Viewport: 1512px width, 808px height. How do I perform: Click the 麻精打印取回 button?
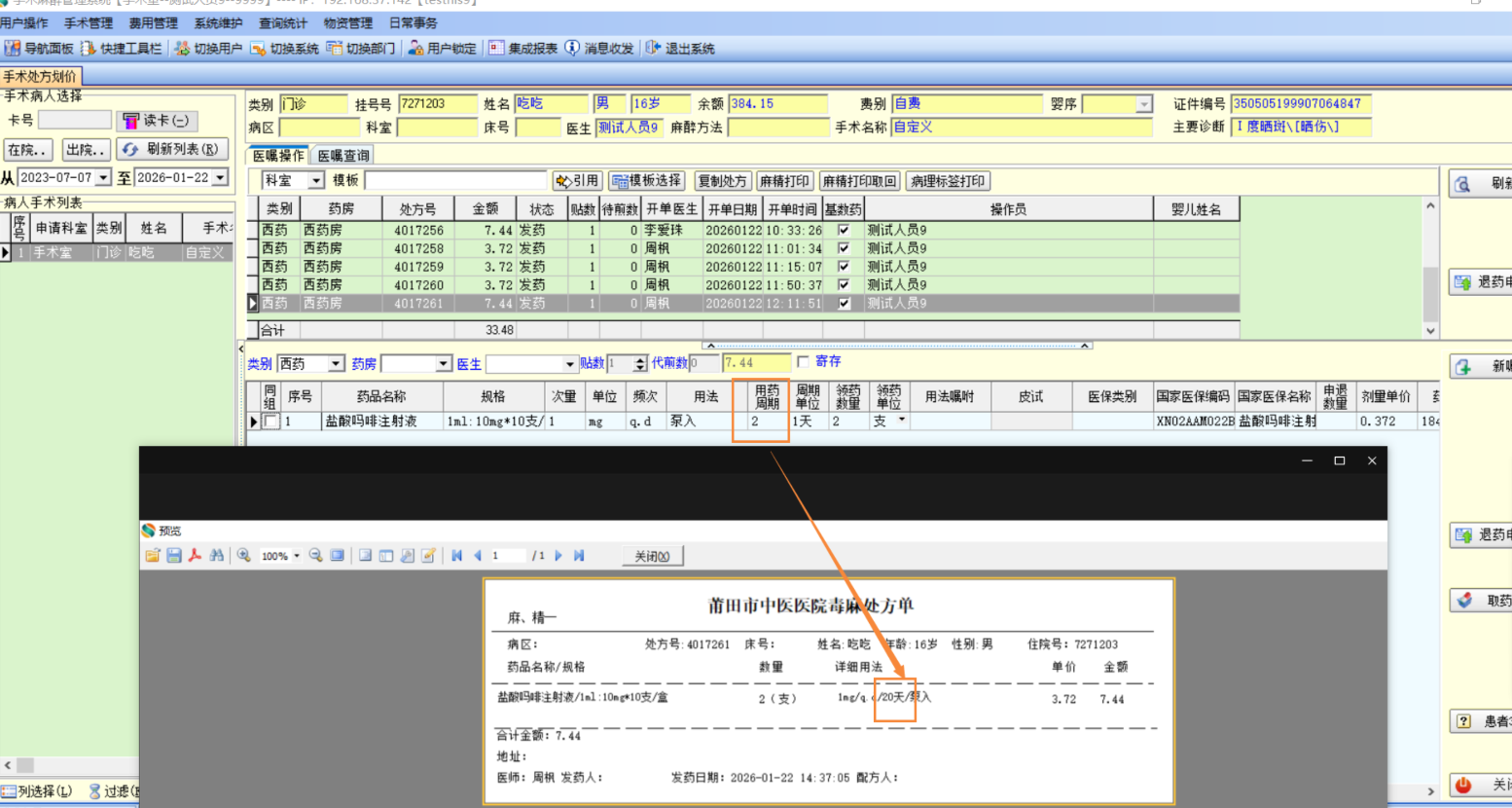[859, 181]
